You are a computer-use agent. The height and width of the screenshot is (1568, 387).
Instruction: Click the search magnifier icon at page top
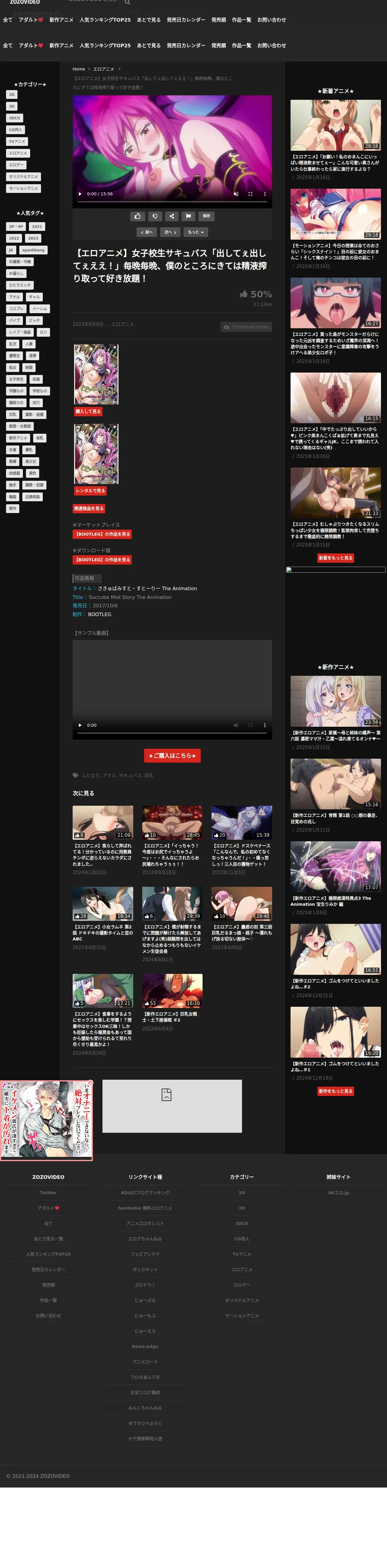coord(127,2)
